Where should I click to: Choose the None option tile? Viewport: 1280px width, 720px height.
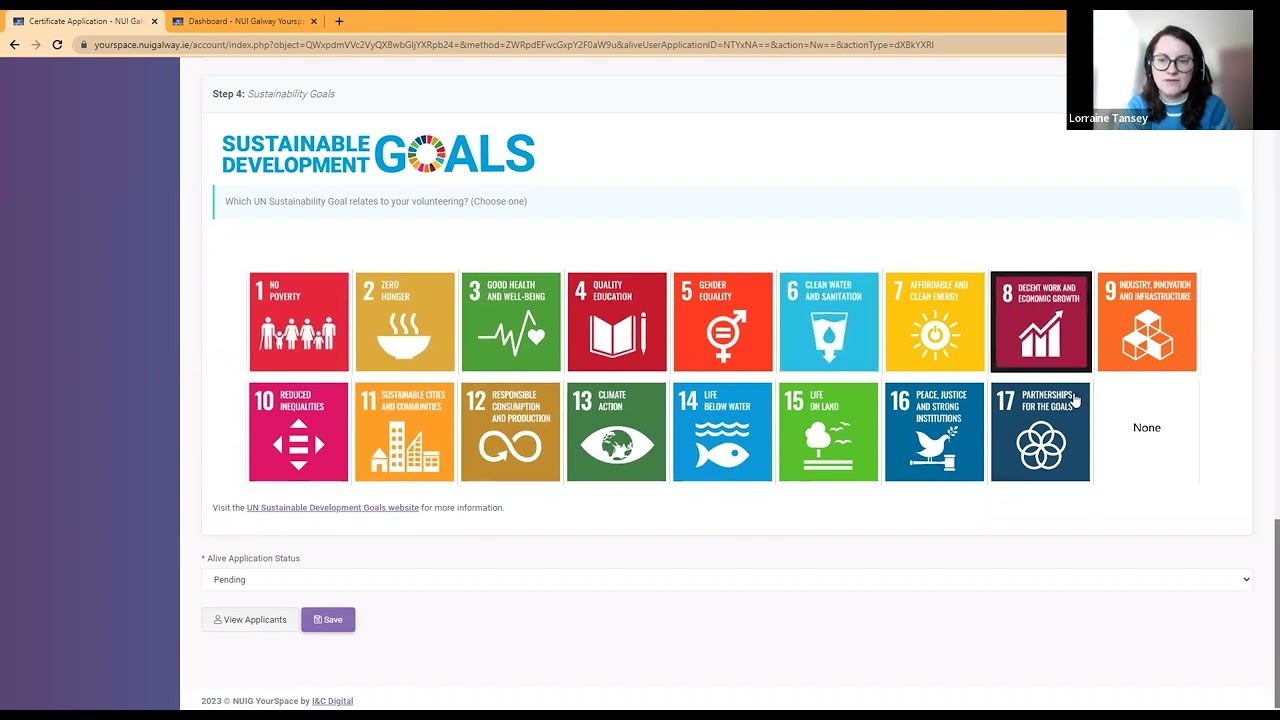tap(1147, 428)
